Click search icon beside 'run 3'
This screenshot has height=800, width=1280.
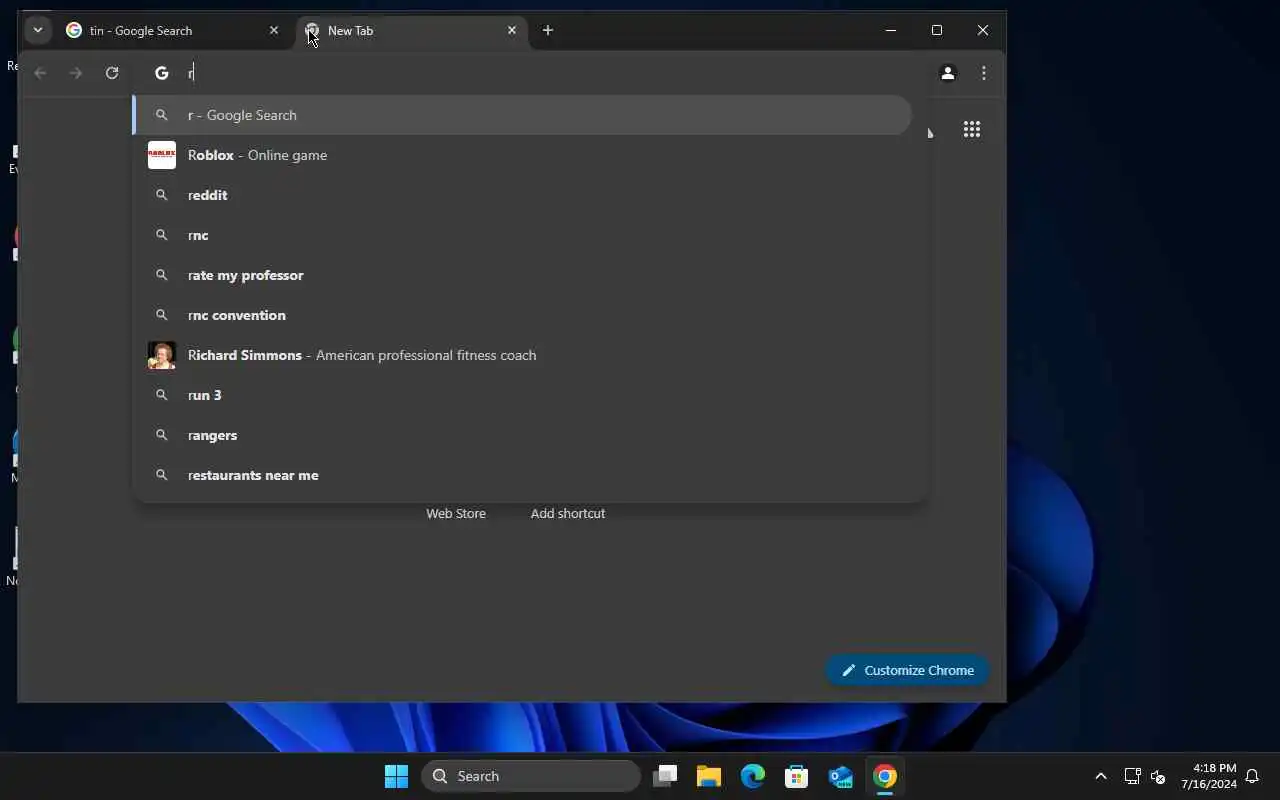[x=161, y=395]
